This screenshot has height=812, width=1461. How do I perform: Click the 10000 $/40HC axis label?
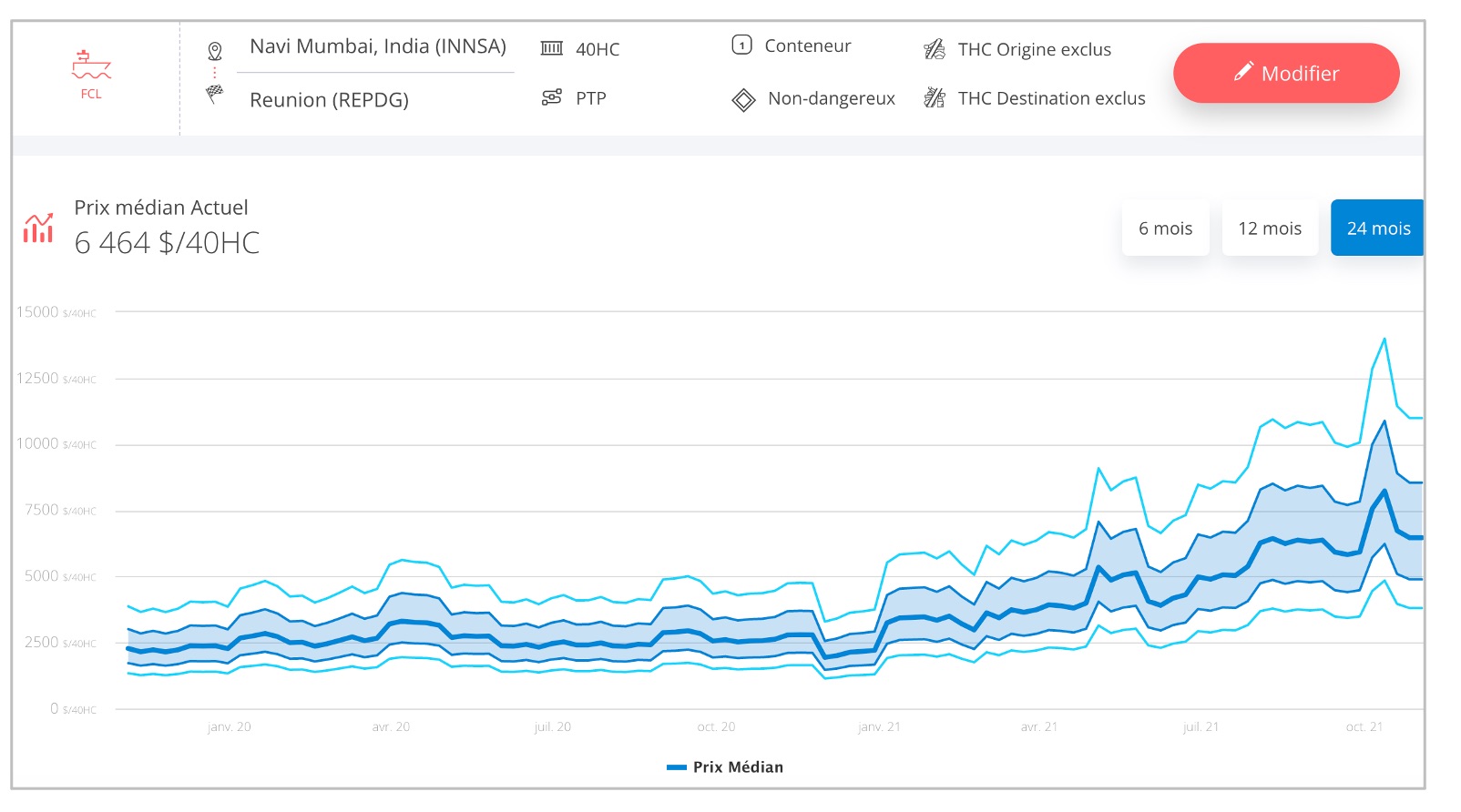pos(56,444)
